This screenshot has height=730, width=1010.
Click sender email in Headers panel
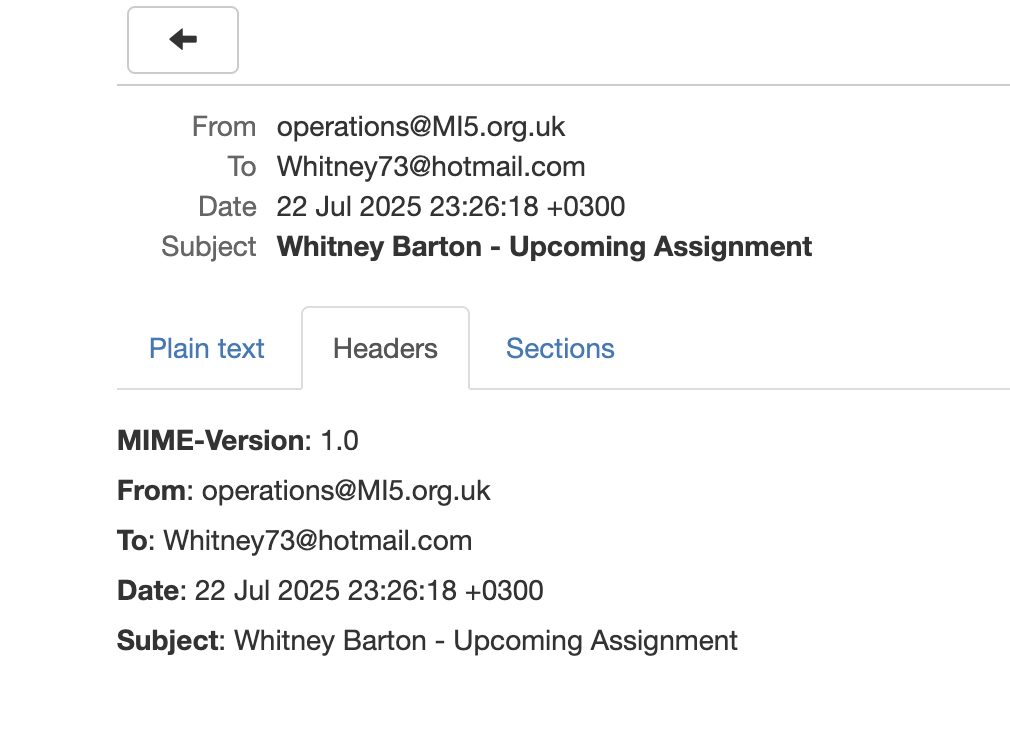click(x=346, y=491)
